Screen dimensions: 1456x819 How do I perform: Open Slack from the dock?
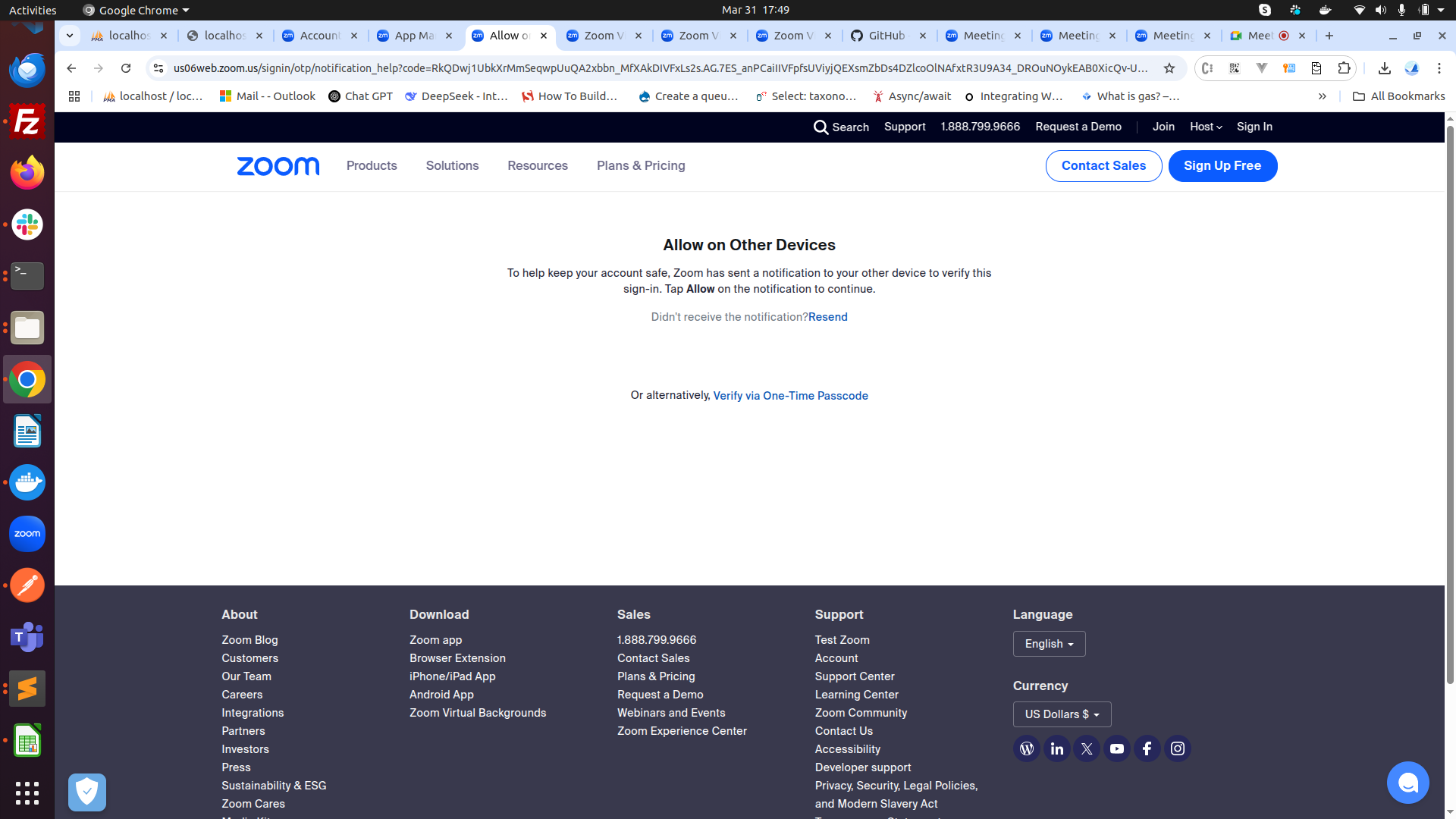(x=27, y=224)
